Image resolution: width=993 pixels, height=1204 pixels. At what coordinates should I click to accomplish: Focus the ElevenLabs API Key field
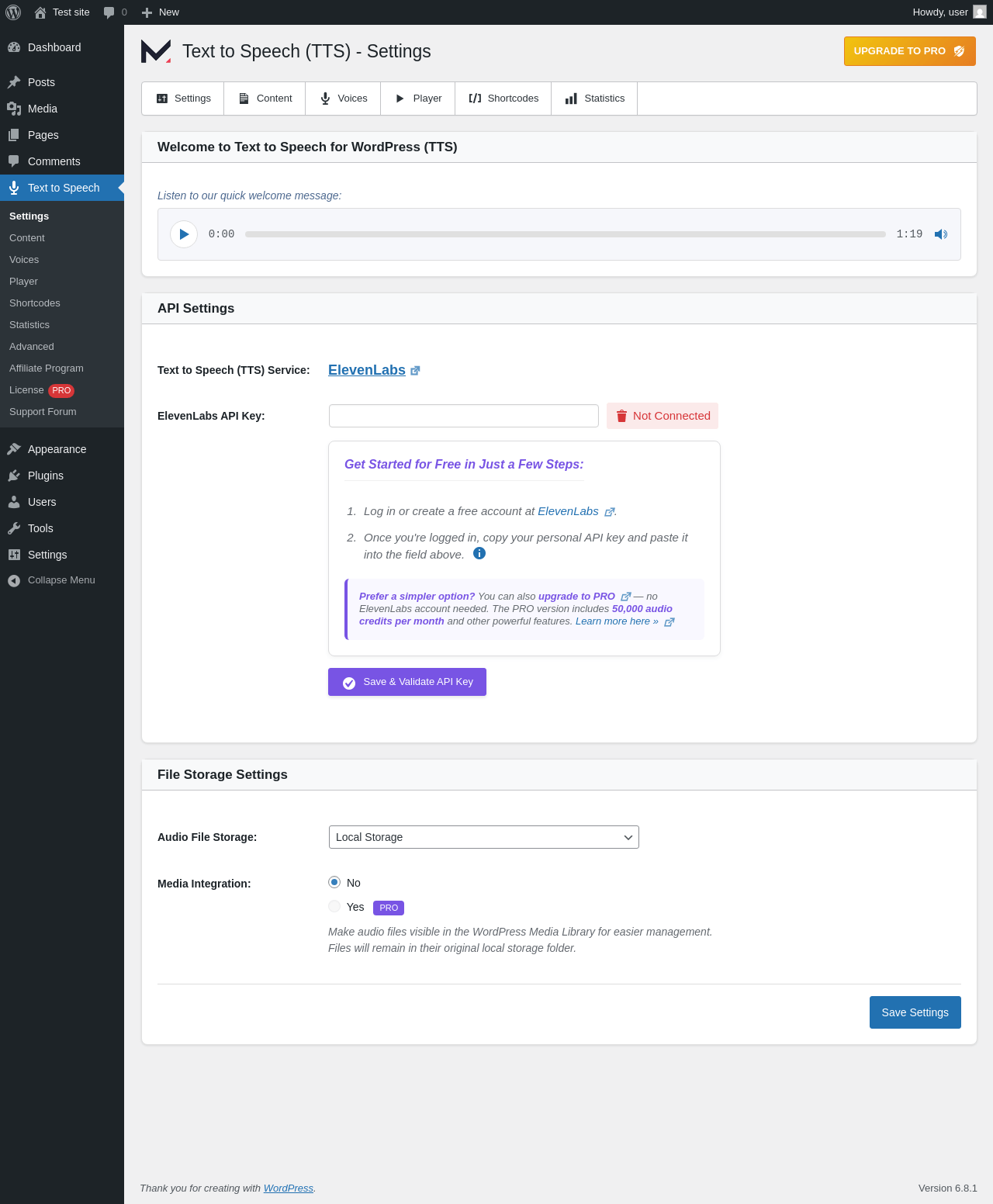point(464,416)
